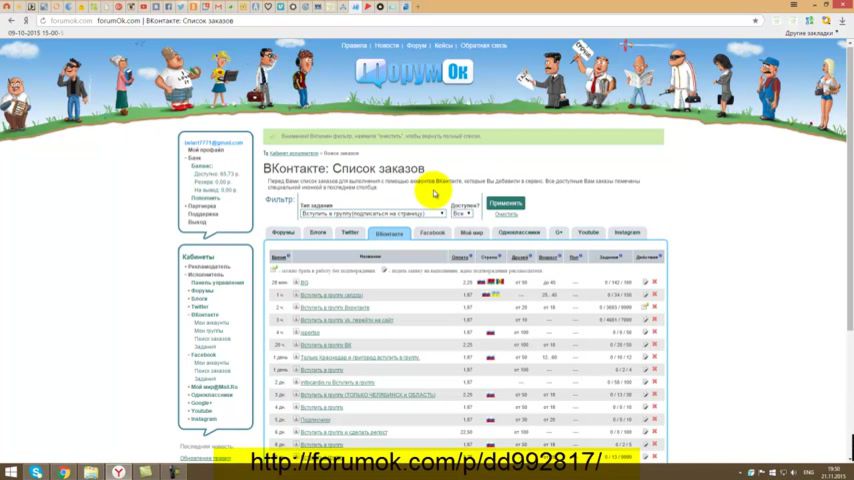This screenshot has height=480, width=854.
Task: Open Yandex browser from the Windows taskbar
Action: [119, 472]
